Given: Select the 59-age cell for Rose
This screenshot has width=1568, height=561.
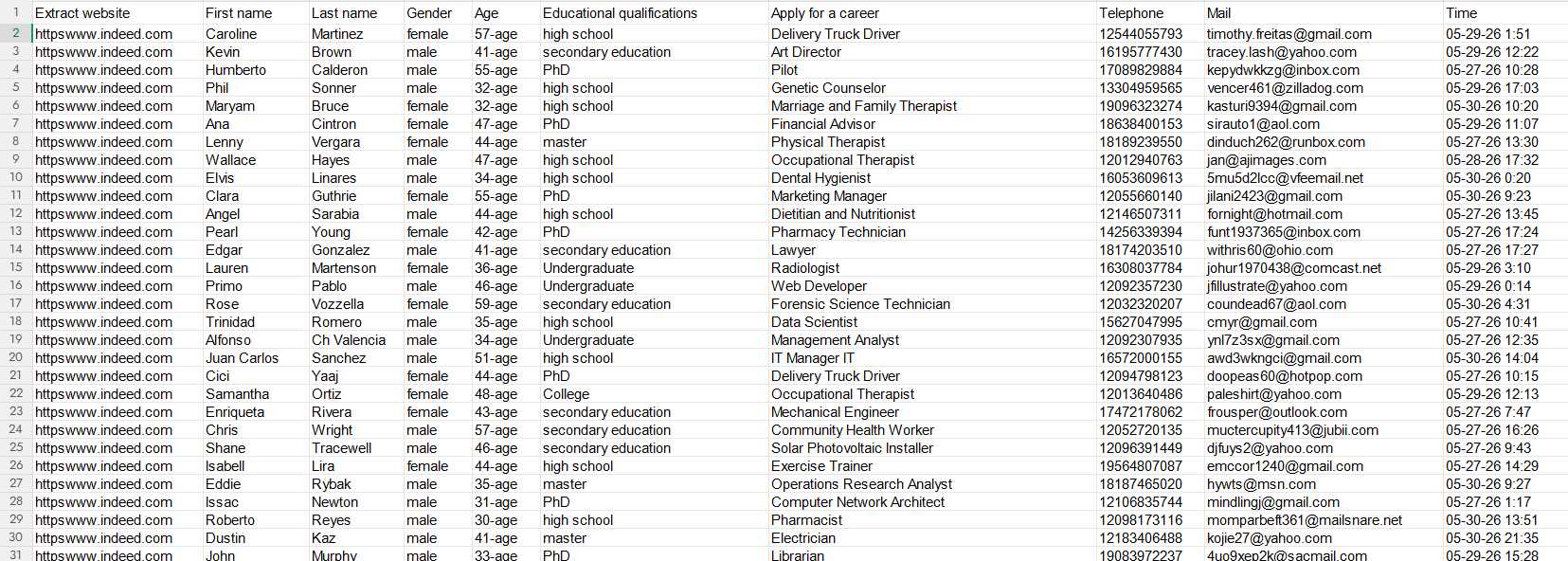Looking at the screenshot, I should (506, 303).
